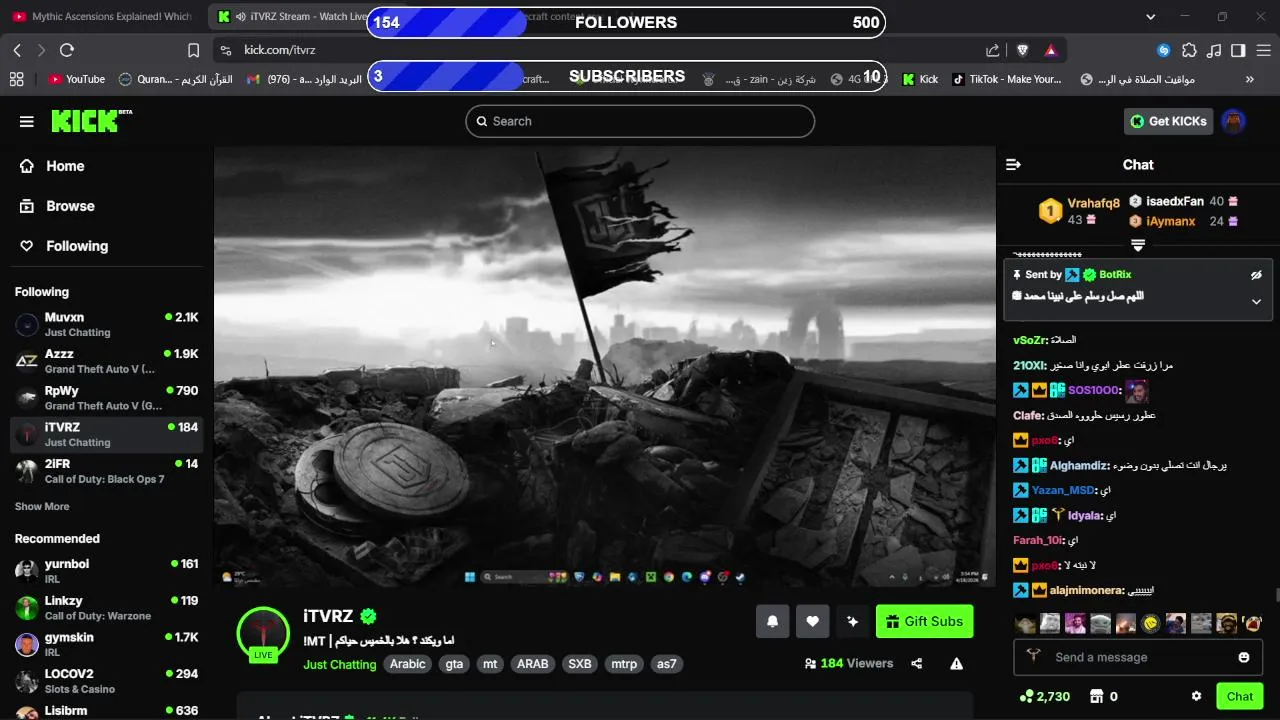The height and width of the screenshot is (720, 1280).
Task: Select the Arabic tag
Action: coord(407,664)
